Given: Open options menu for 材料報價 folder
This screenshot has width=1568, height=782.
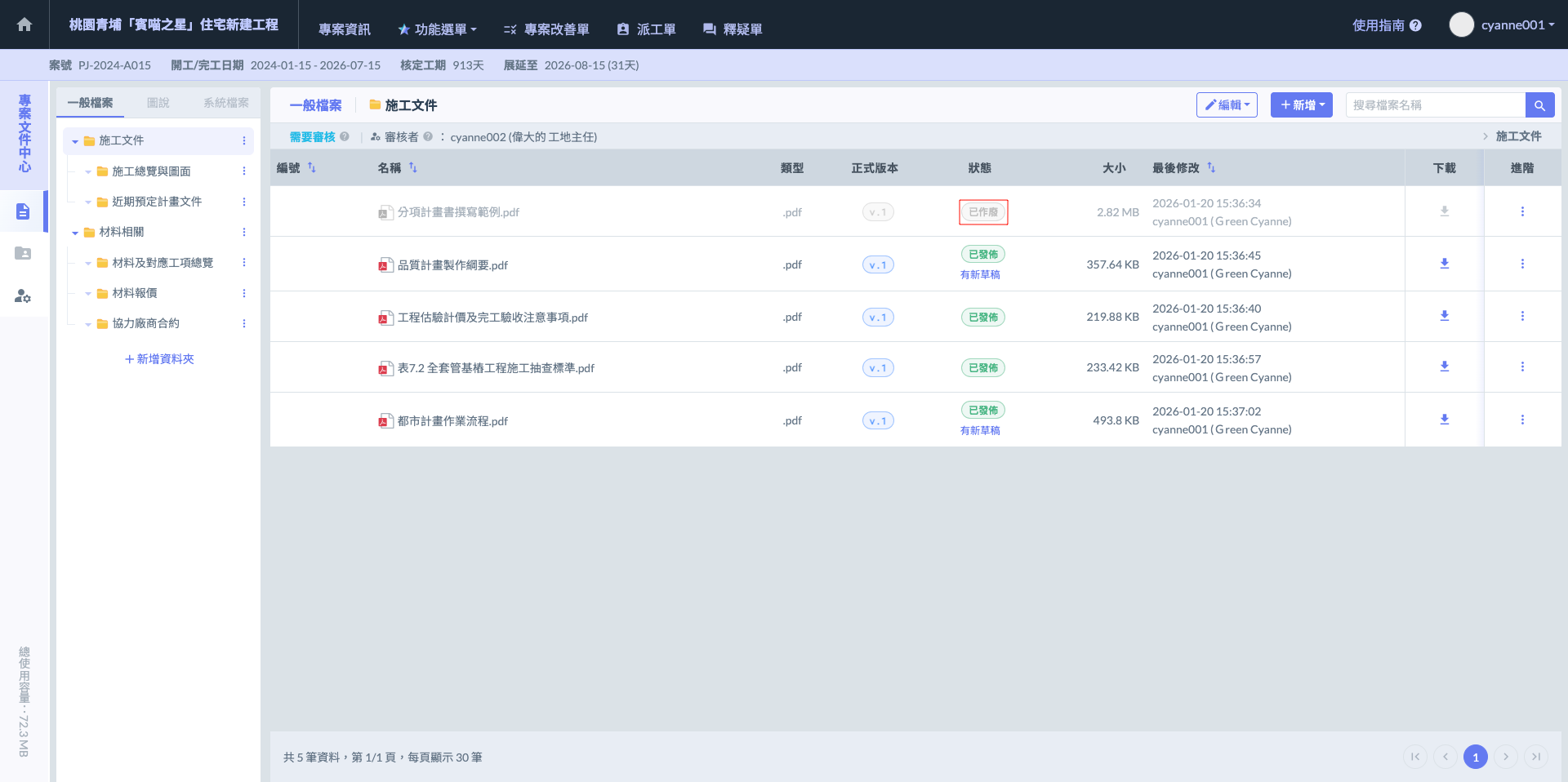Looking at the screenshot, I should pos(244,293).
